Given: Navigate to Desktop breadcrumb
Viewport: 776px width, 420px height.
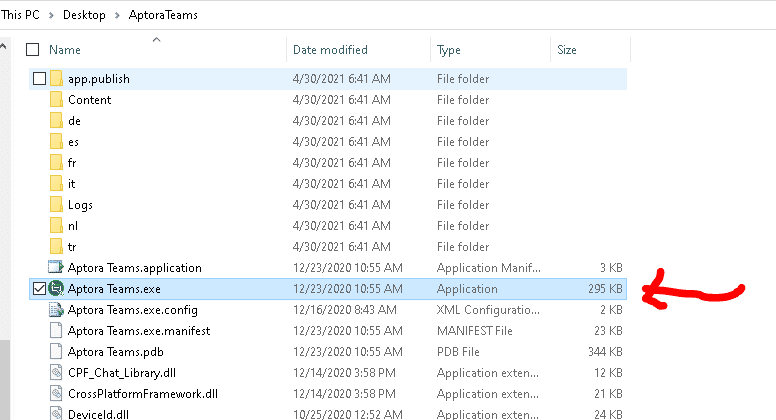Looking at the screenshot, I should [84, 15].
